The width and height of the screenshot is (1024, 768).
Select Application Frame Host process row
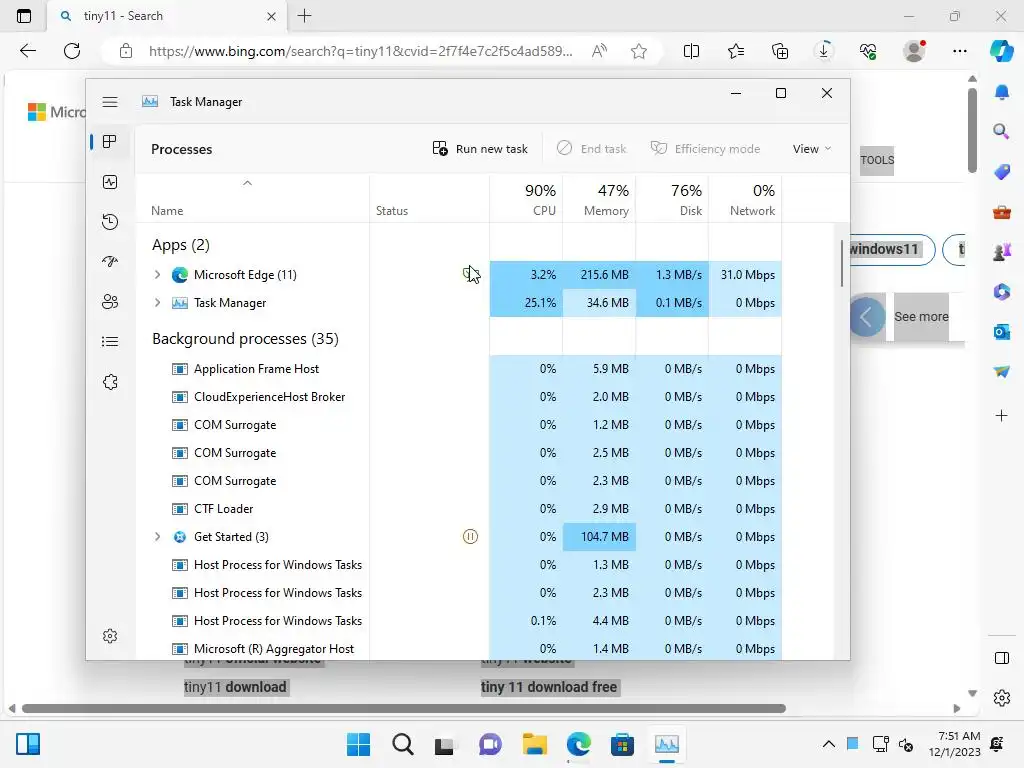pos(458,369)
